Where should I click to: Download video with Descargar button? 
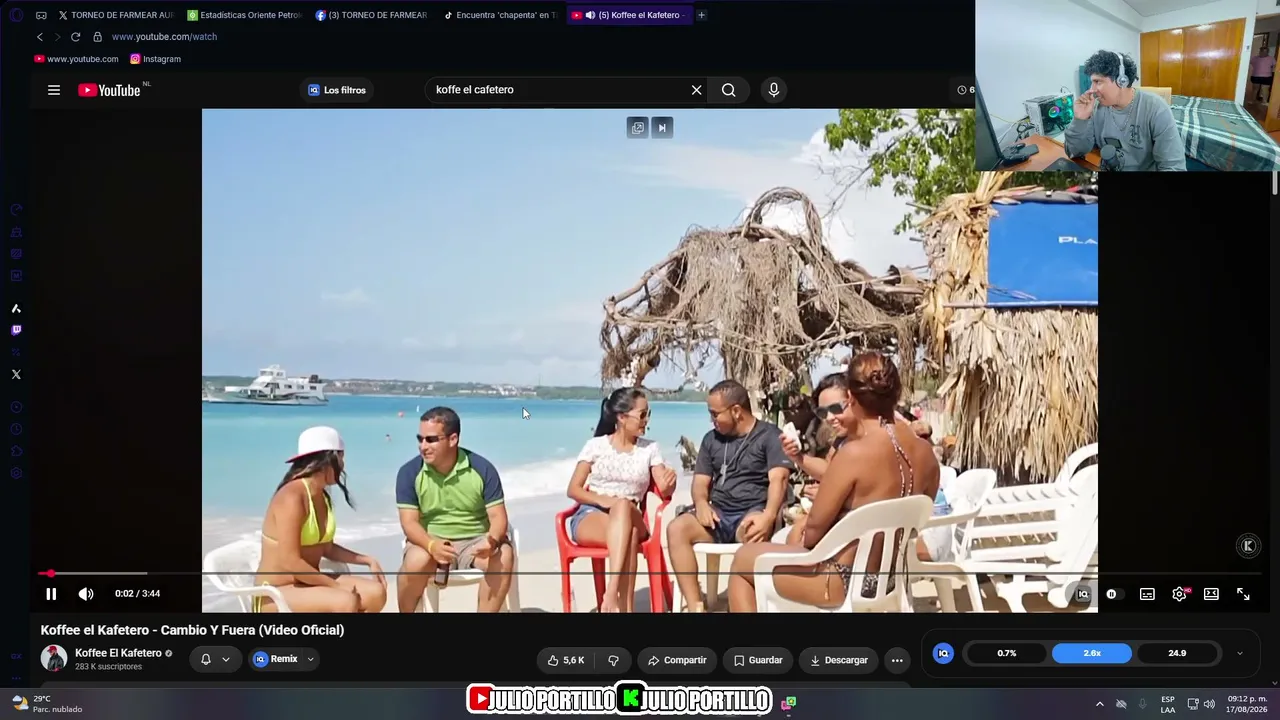point(839,660)
